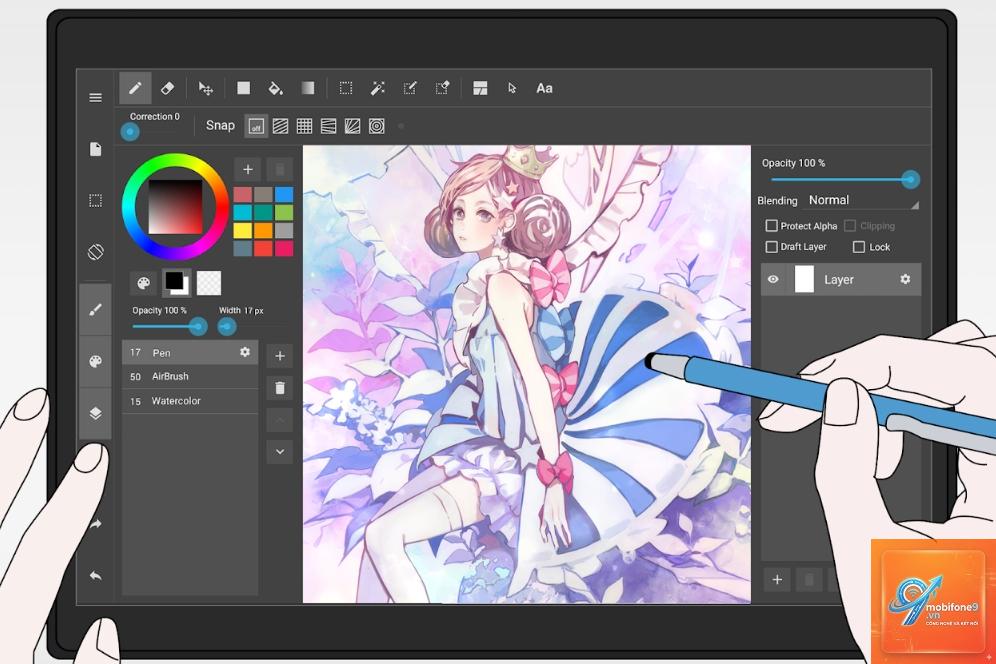Delete the selected brush
The height and width of the screenshot is (664, 996).
point(279,388)
